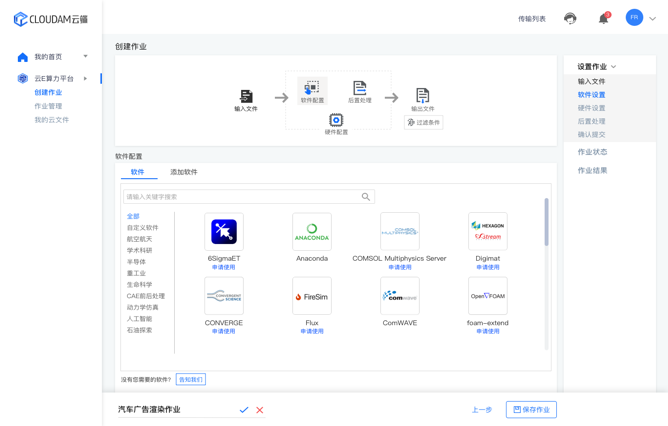Viewport: 668px width, 426px height.
Task: Click the 输入文件 step icon in workflow
Action: (x=246, y=96)
